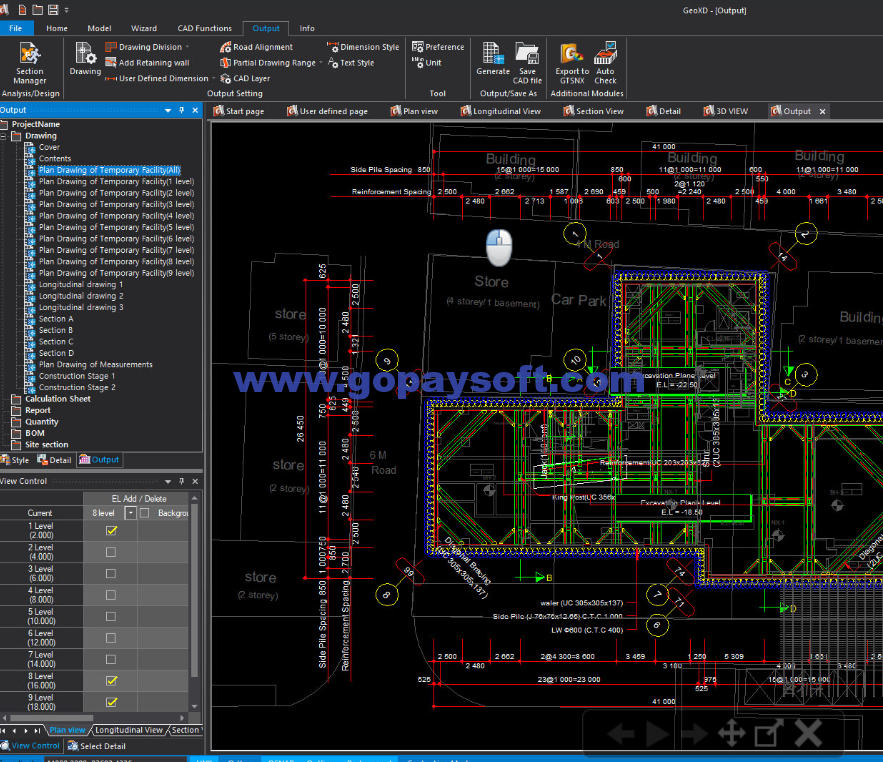Open the Longitudinal View document tab
This screenshot has height=762, width=883.
[500, 111]
